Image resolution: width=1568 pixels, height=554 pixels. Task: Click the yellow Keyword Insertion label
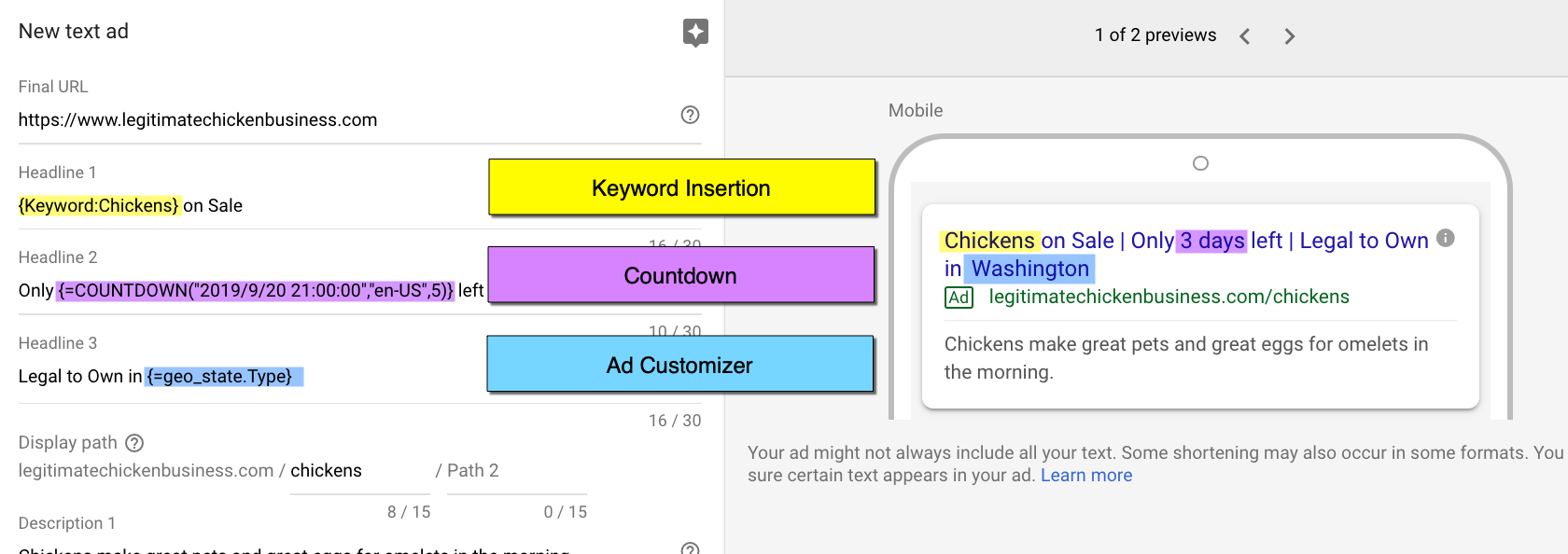point(681,187)
